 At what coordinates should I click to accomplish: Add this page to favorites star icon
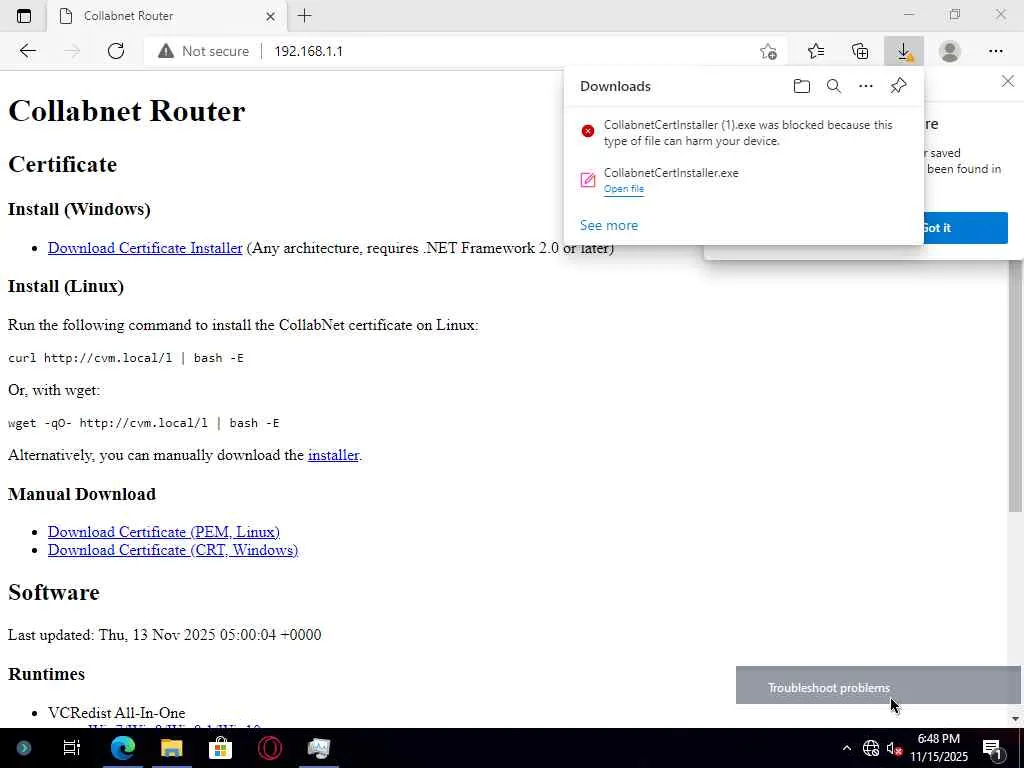[768, 51]
